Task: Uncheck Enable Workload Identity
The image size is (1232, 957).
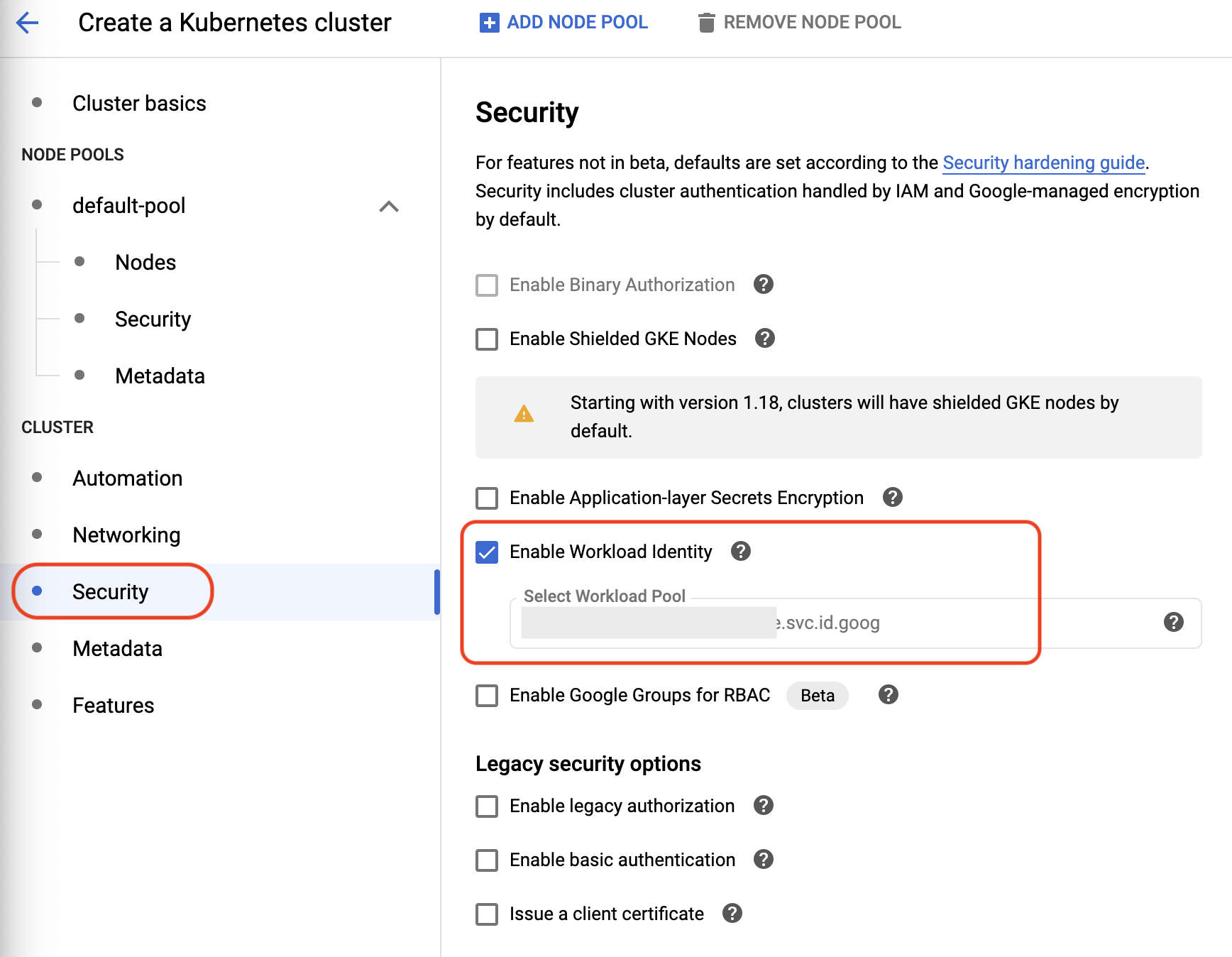Action: 487,552
